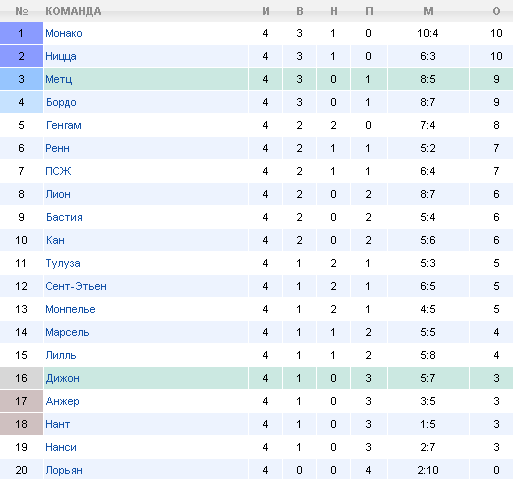Screen dimensions: 513x479
Task: Select the Бастия team link
Action: click(64, 217)
